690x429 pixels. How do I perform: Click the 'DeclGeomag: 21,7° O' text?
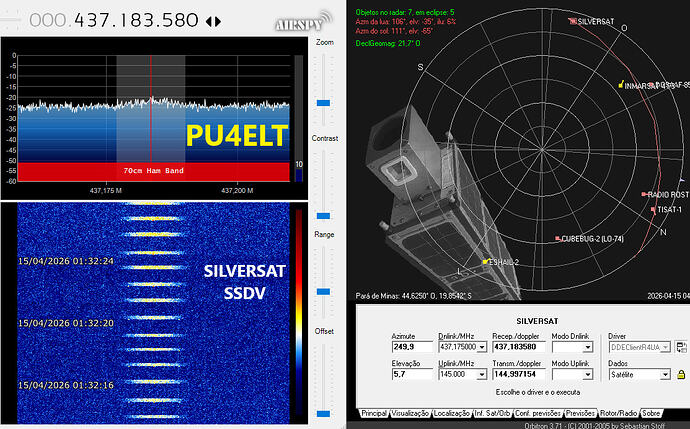(x=388, y=44)
